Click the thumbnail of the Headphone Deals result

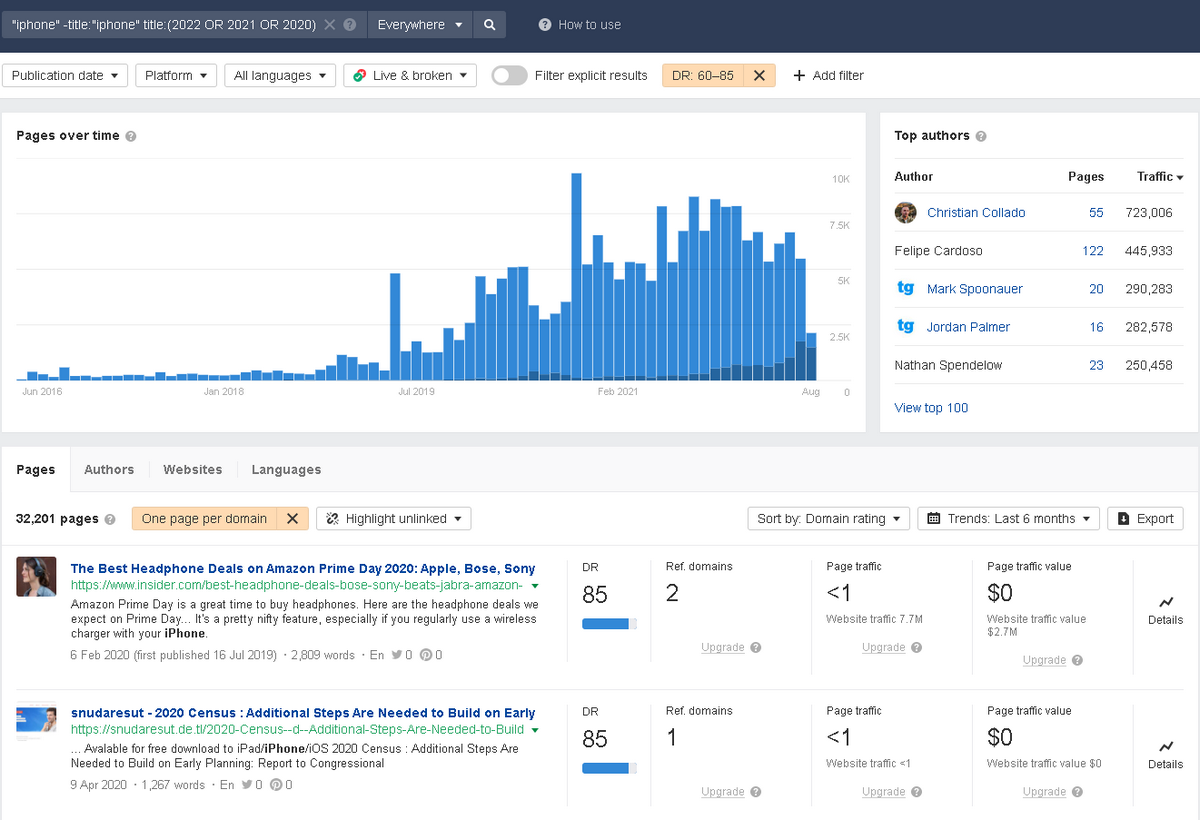point(36,577)
